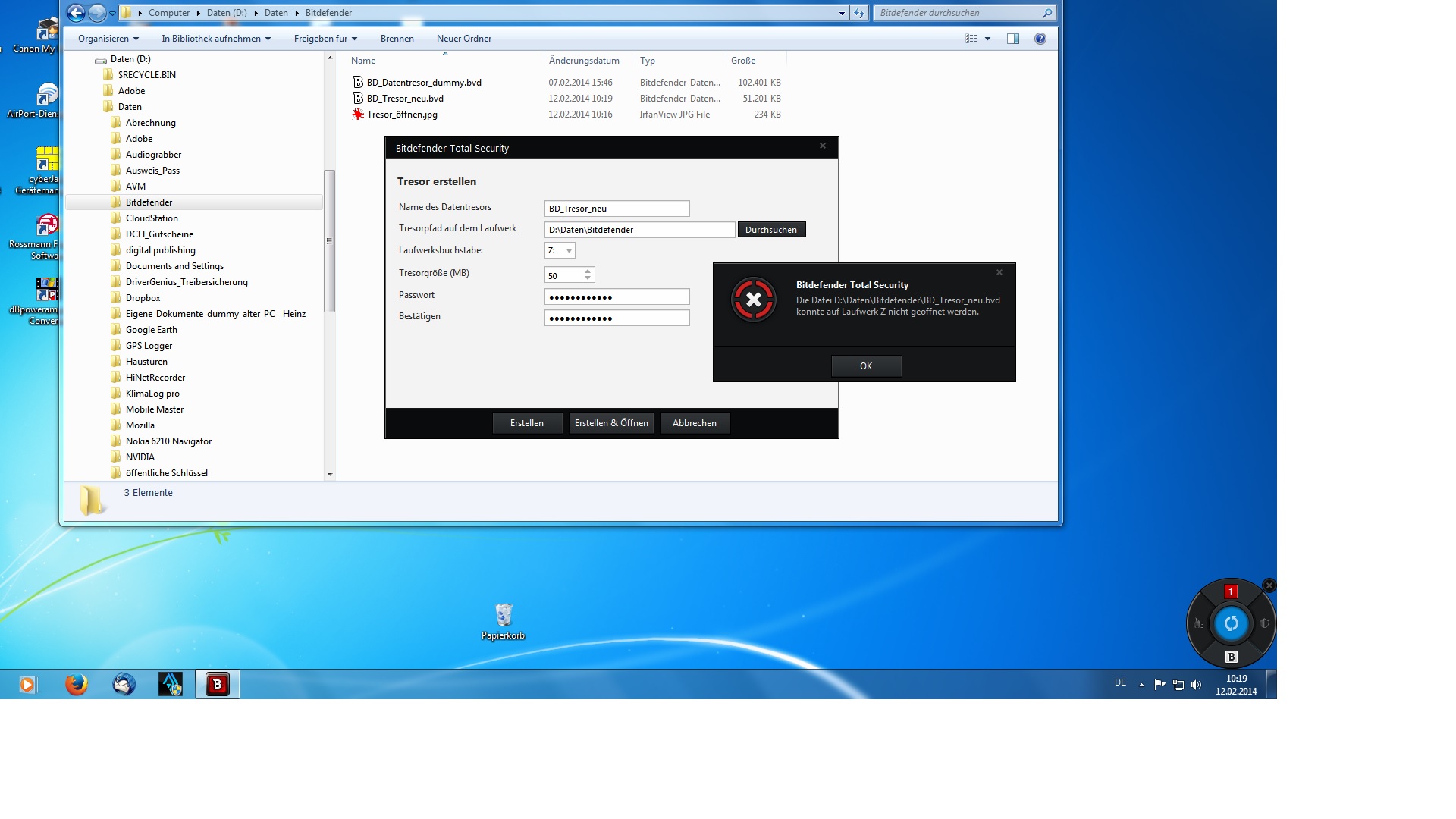This screenshot has height=819, width=1456.
Task: Click Neuer Ordner in Explorer toolbar
Action: pos(464,39)
